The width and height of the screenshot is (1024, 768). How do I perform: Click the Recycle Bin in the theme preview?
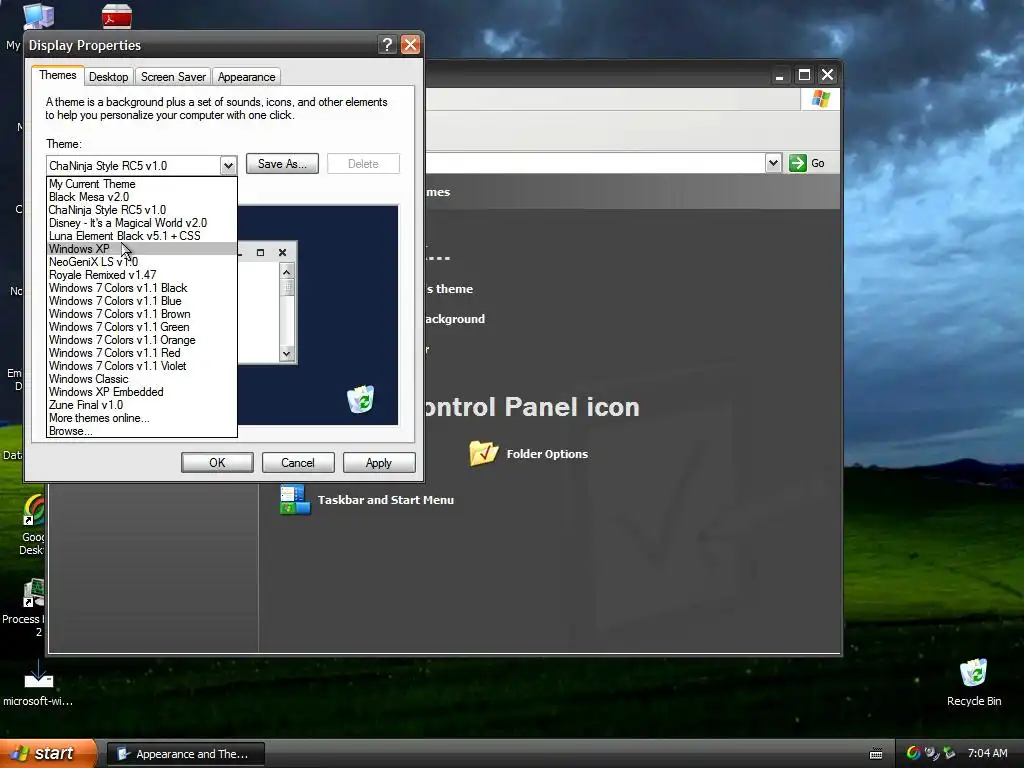click(360, 399)
